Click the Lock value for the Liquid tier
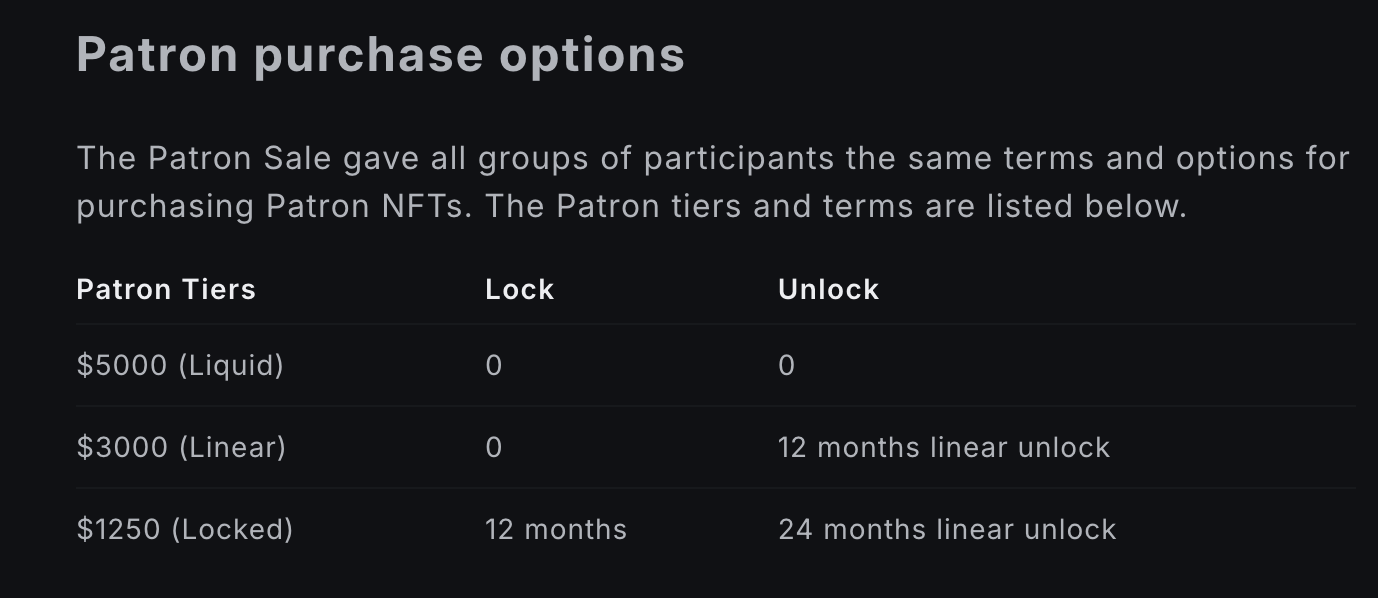 point(494,366)
